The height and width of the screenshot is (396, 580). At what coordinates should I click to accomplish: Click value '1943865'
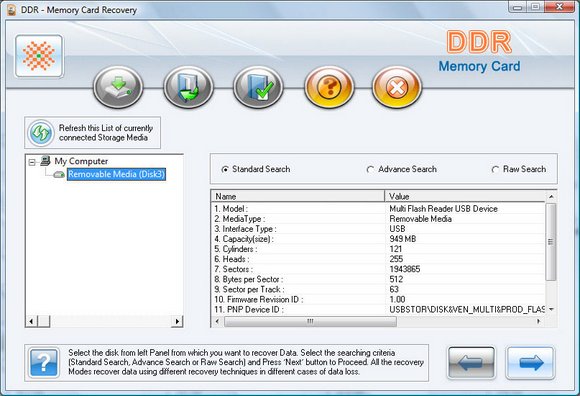click(405, 269)
